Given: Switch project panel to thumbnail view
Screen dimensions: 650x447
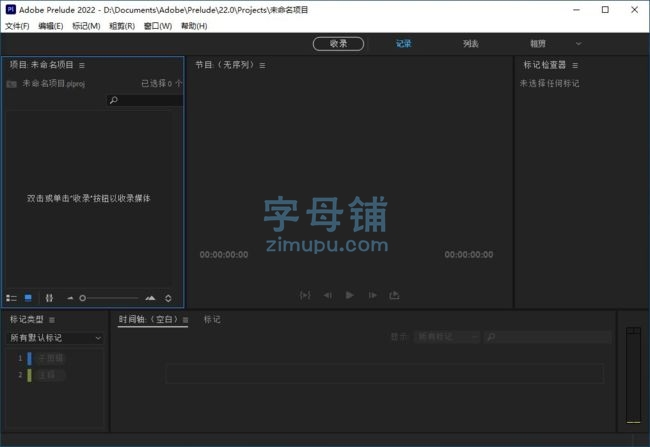Looking at the screenshot, I should (x=28, y=298).
